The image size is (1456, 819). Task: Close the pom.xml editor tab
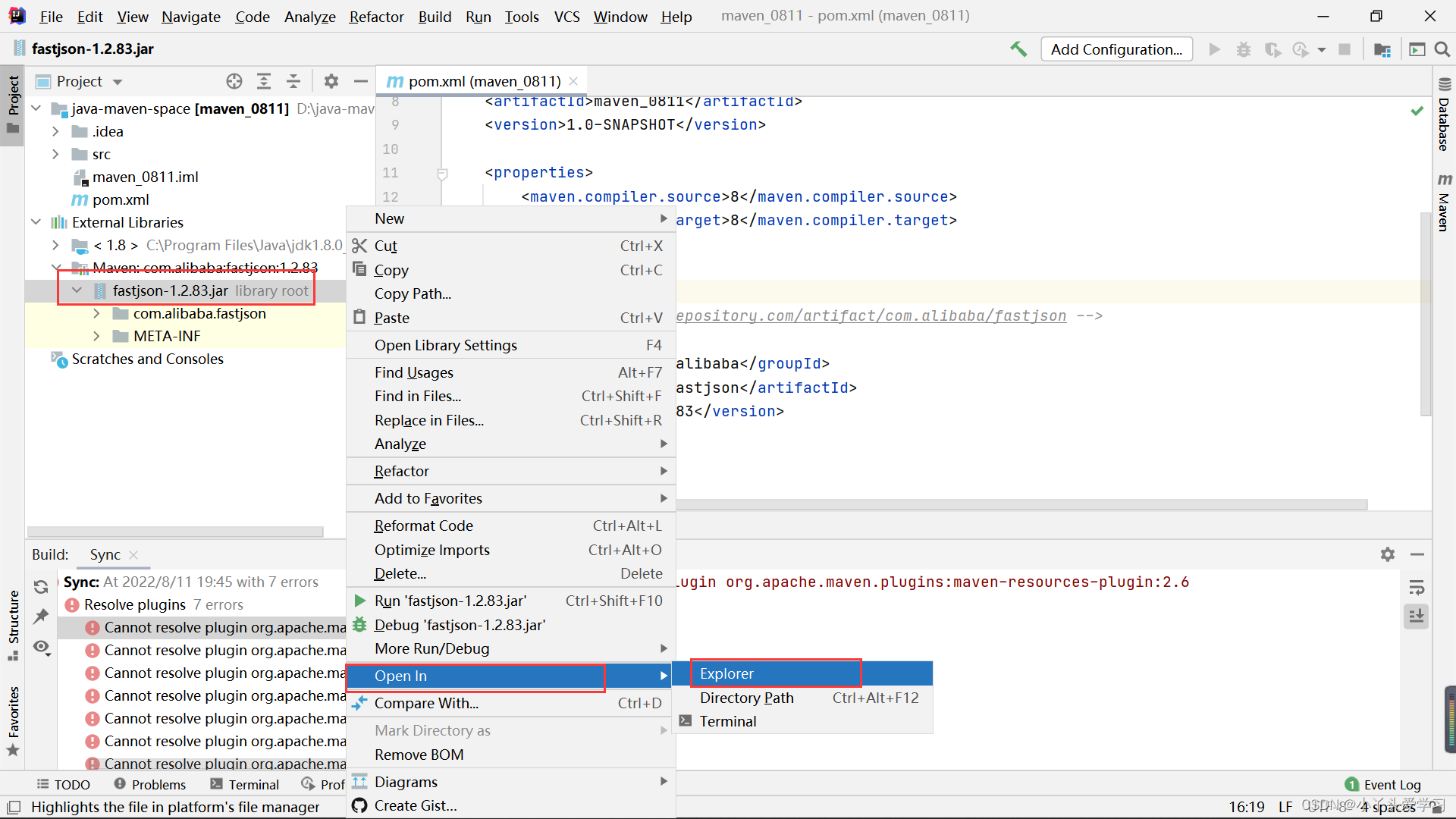tap(573, 81)
